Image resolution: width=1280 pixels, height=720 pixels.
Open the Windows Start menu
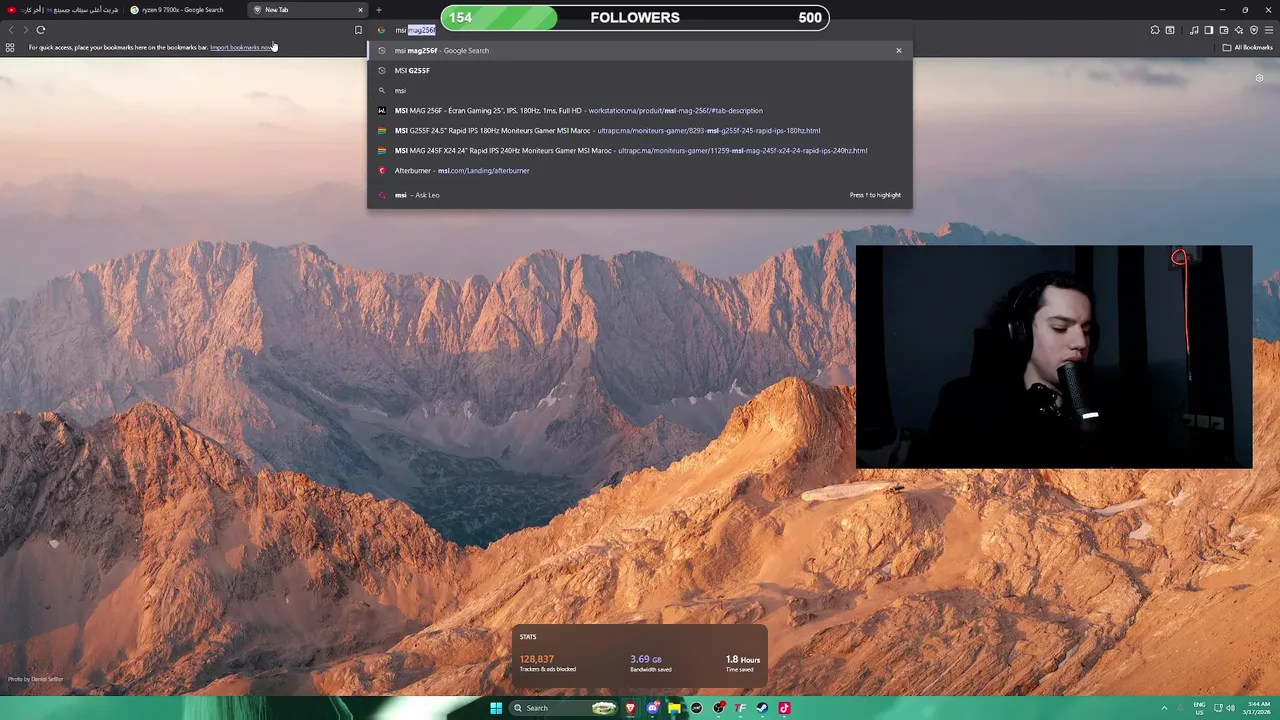click(496, 708)
